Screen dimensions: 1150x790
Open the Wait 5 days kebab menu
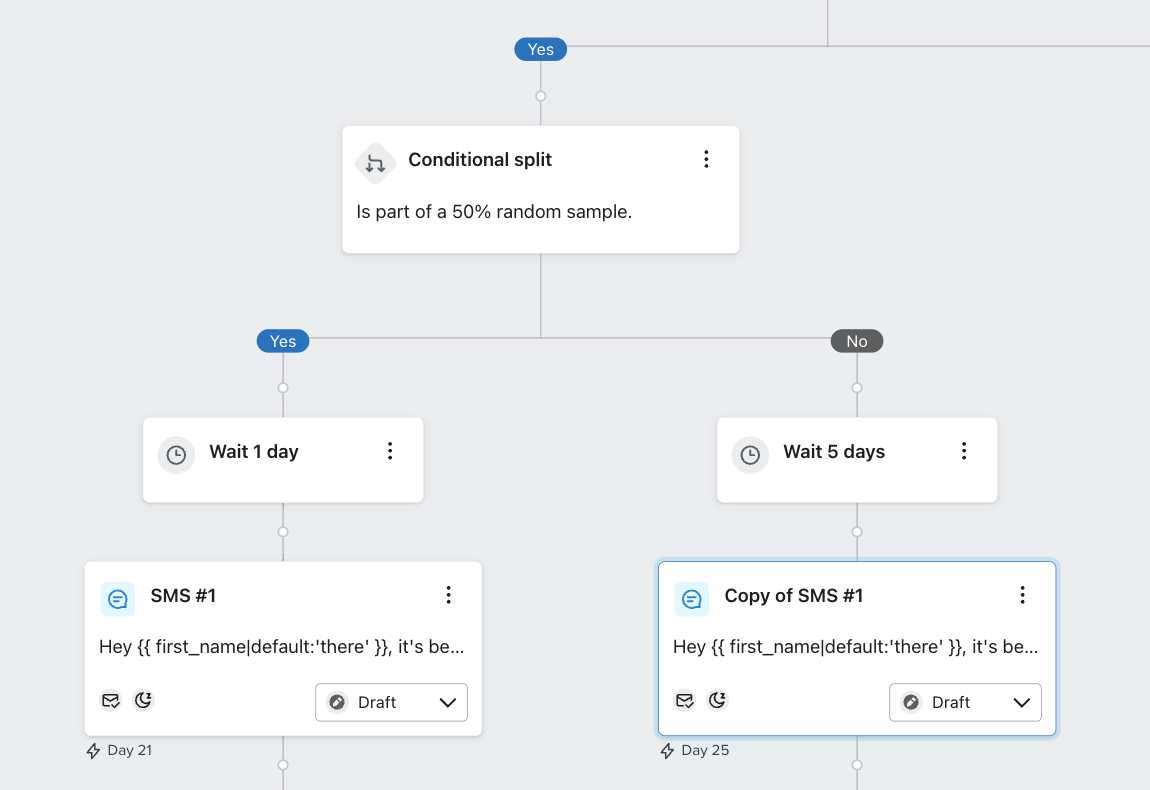(x=964, y=451)
